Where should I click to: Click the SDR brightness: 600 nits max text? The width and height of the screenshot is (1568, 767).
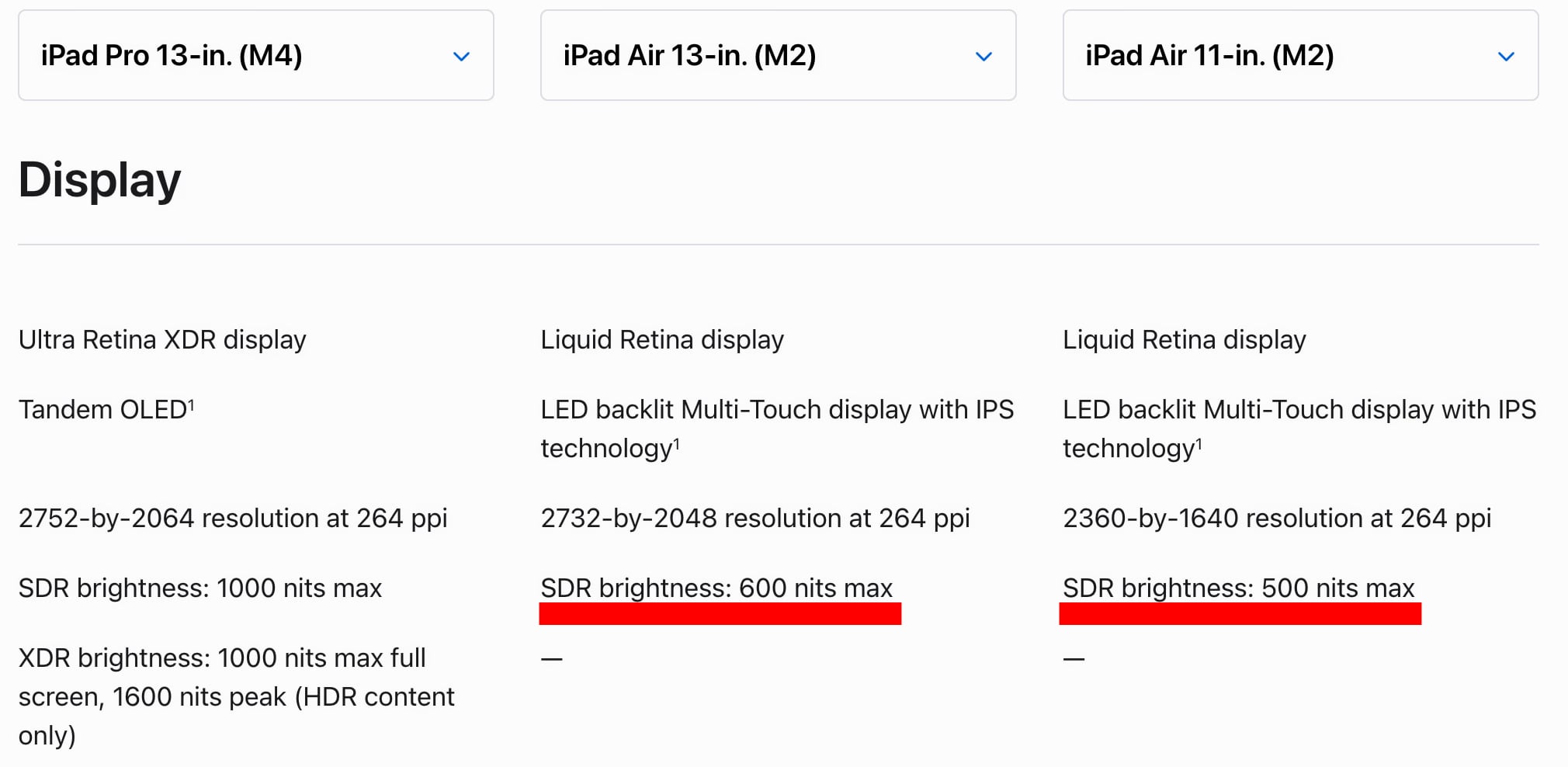[716, 588]
